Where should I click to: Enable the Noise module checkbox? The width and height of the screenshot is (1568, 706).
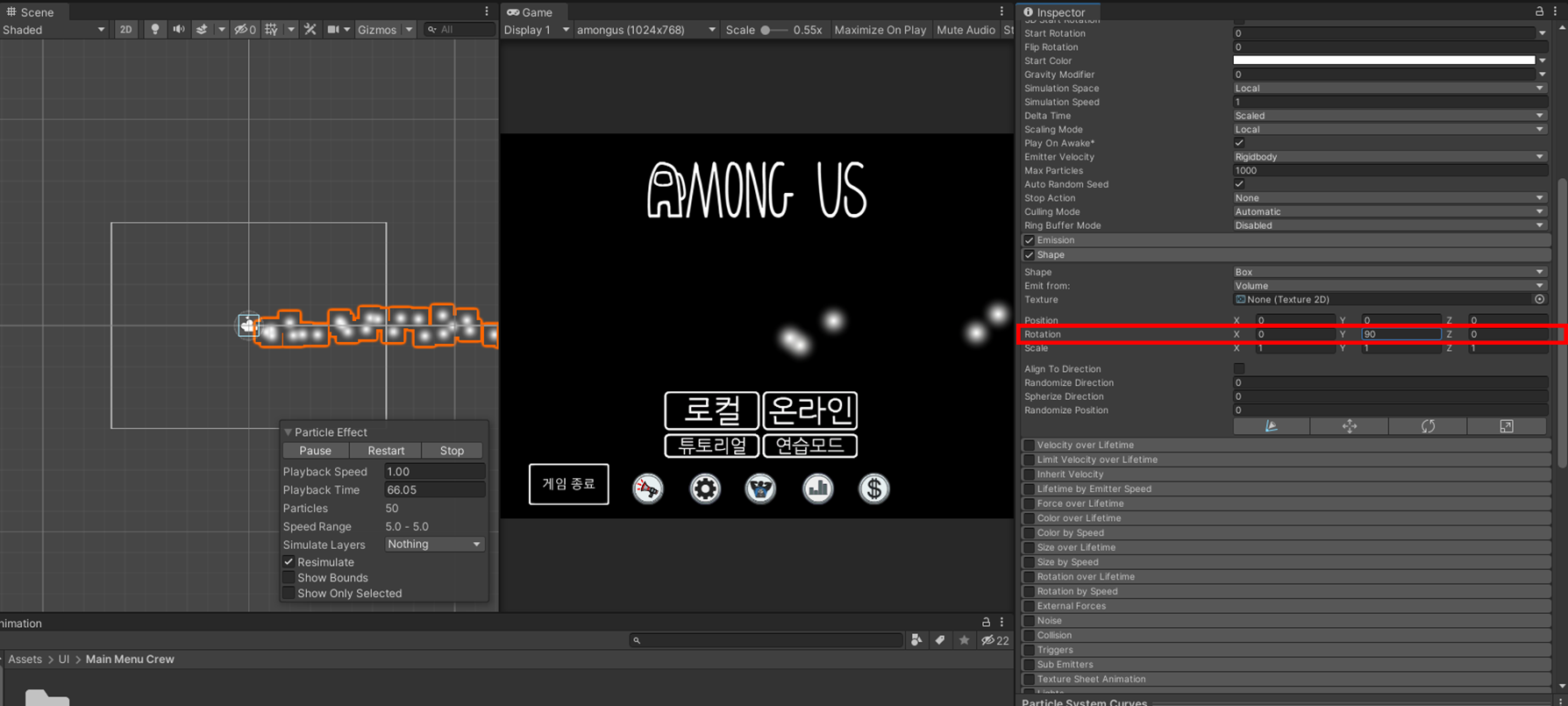(x=1030, y=621)
